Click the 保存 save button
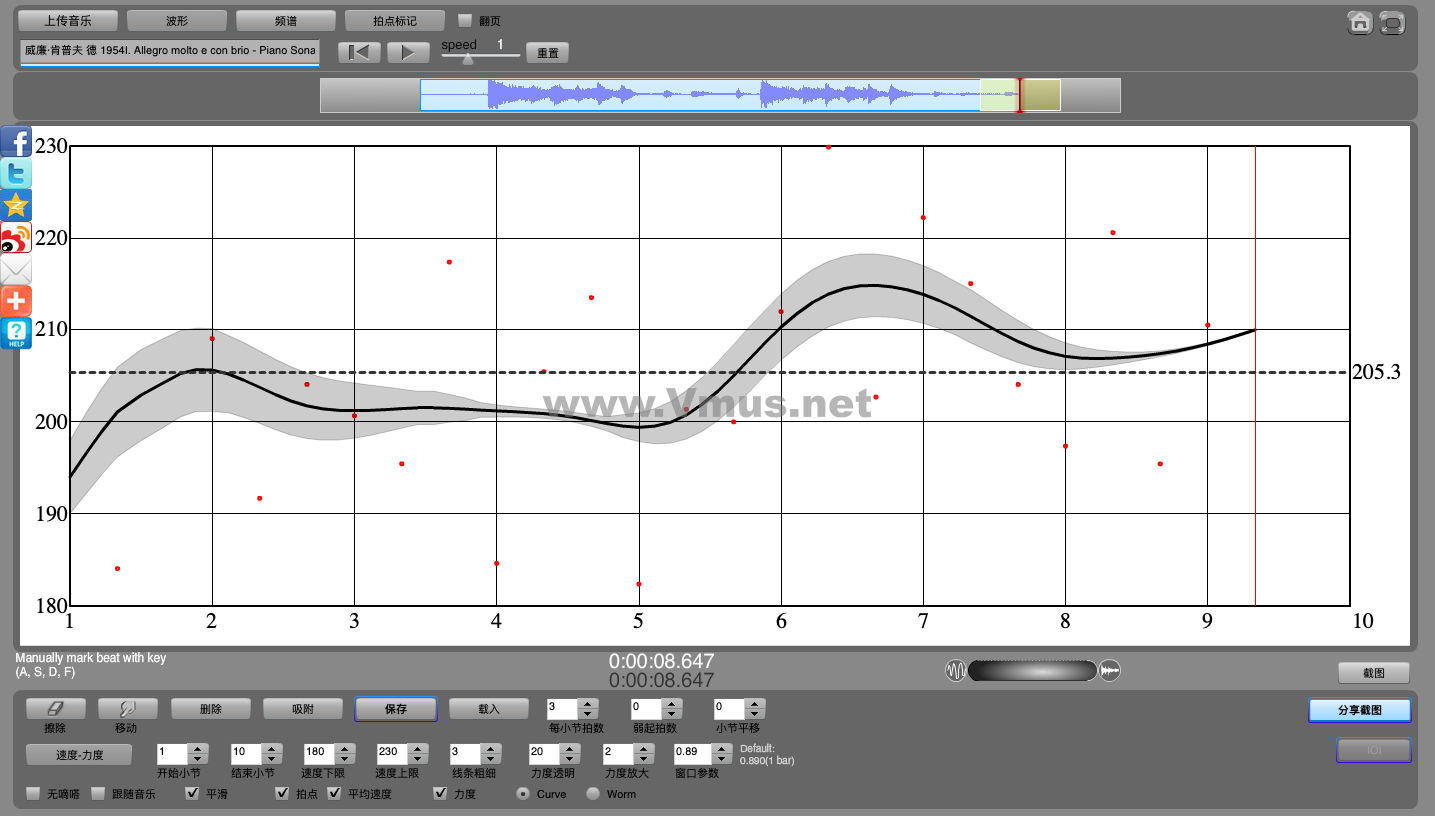Screen dimensions: 1435x816 pos(395,708)
